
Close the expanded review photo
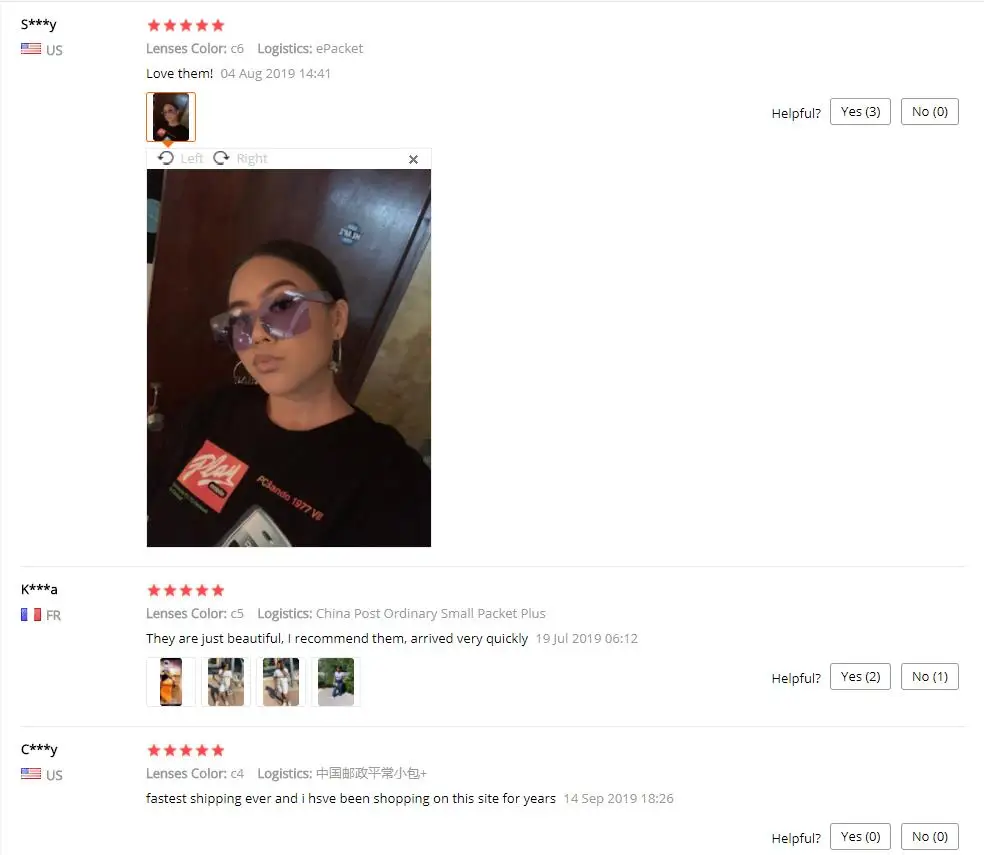413,159
